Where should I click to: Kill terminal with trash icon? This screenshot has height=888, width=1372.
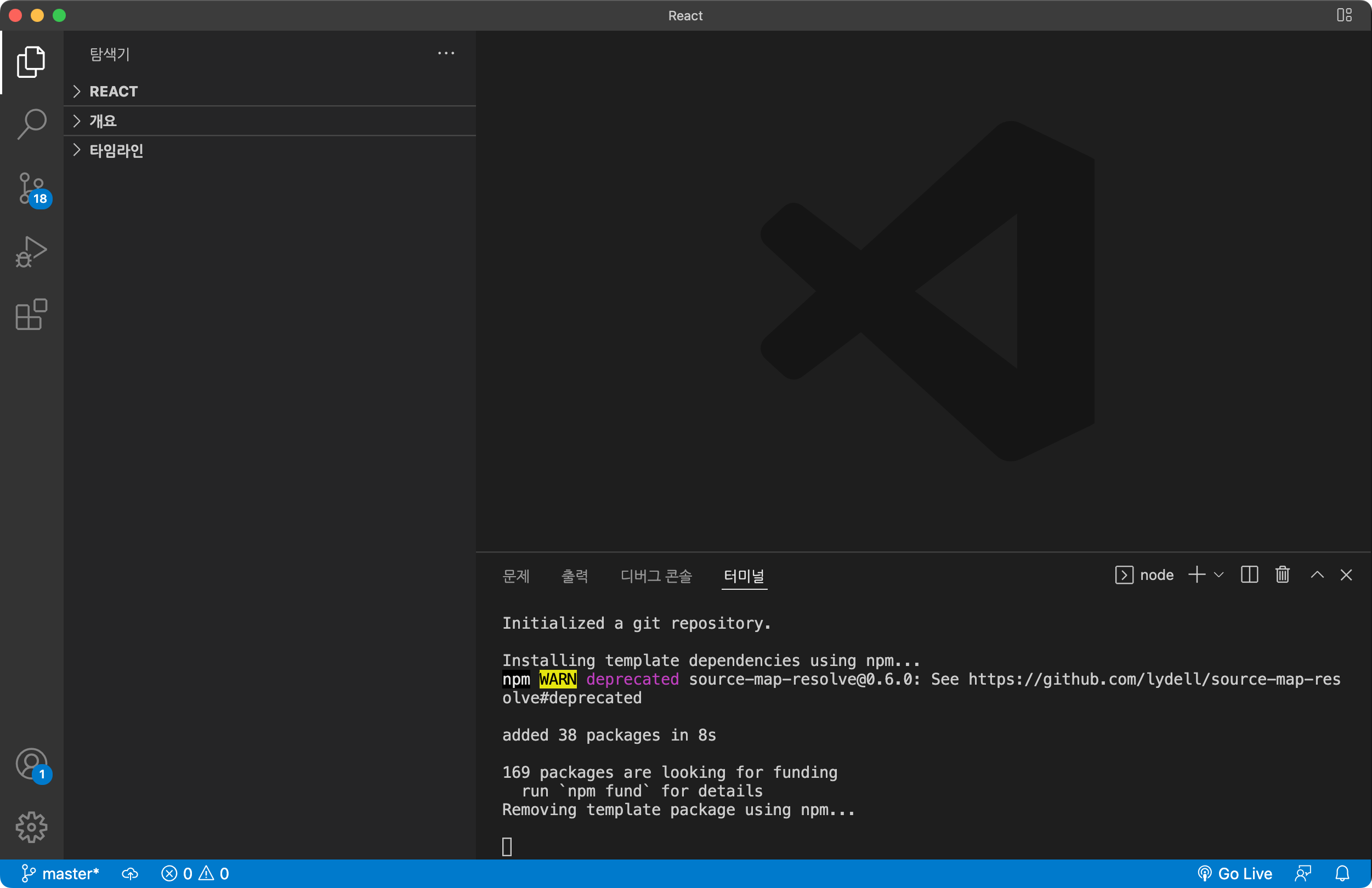pyautogui.click(x=1282, y=574)
